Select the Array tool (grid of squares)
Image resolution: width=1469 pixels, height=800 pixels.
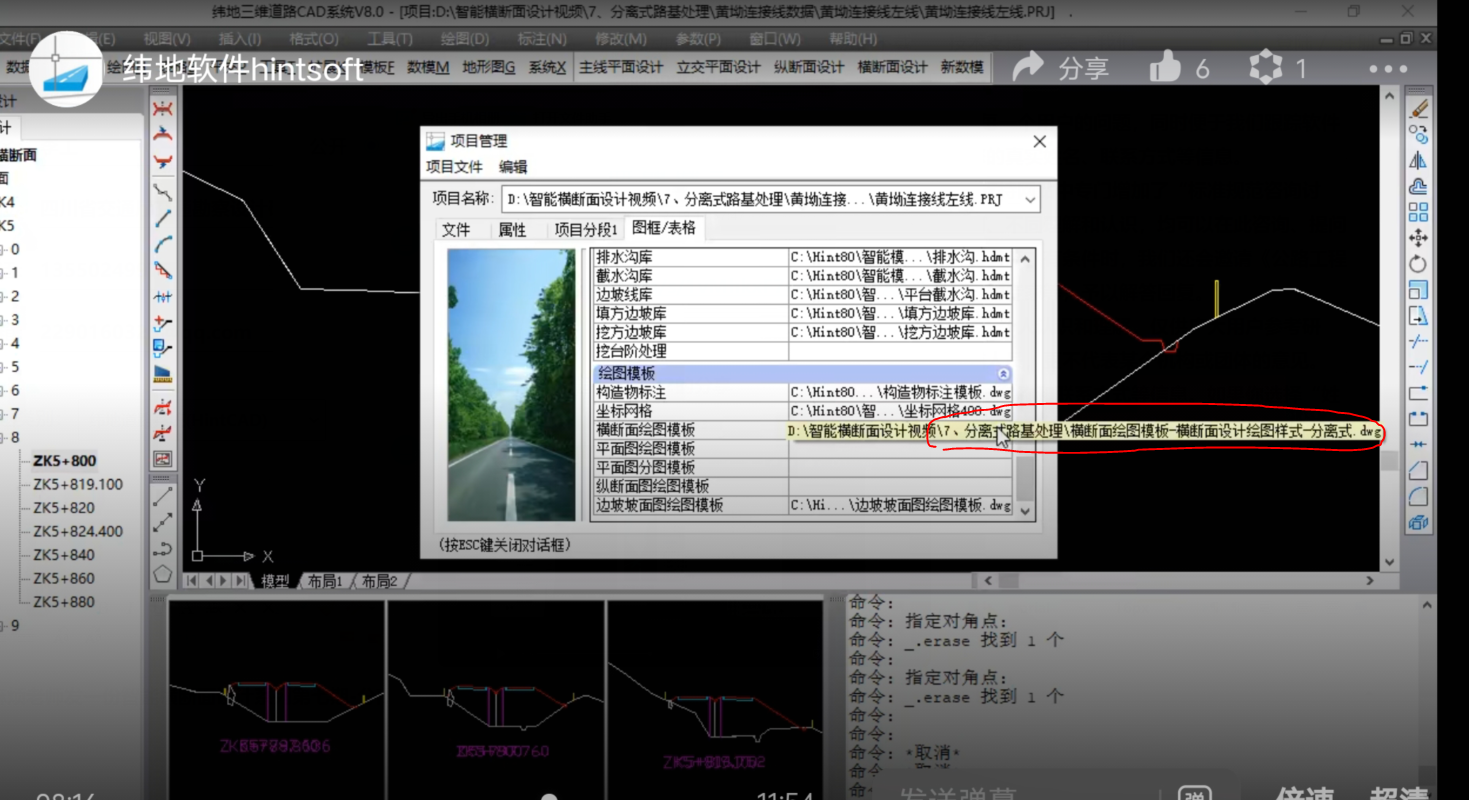(1418, 213)
